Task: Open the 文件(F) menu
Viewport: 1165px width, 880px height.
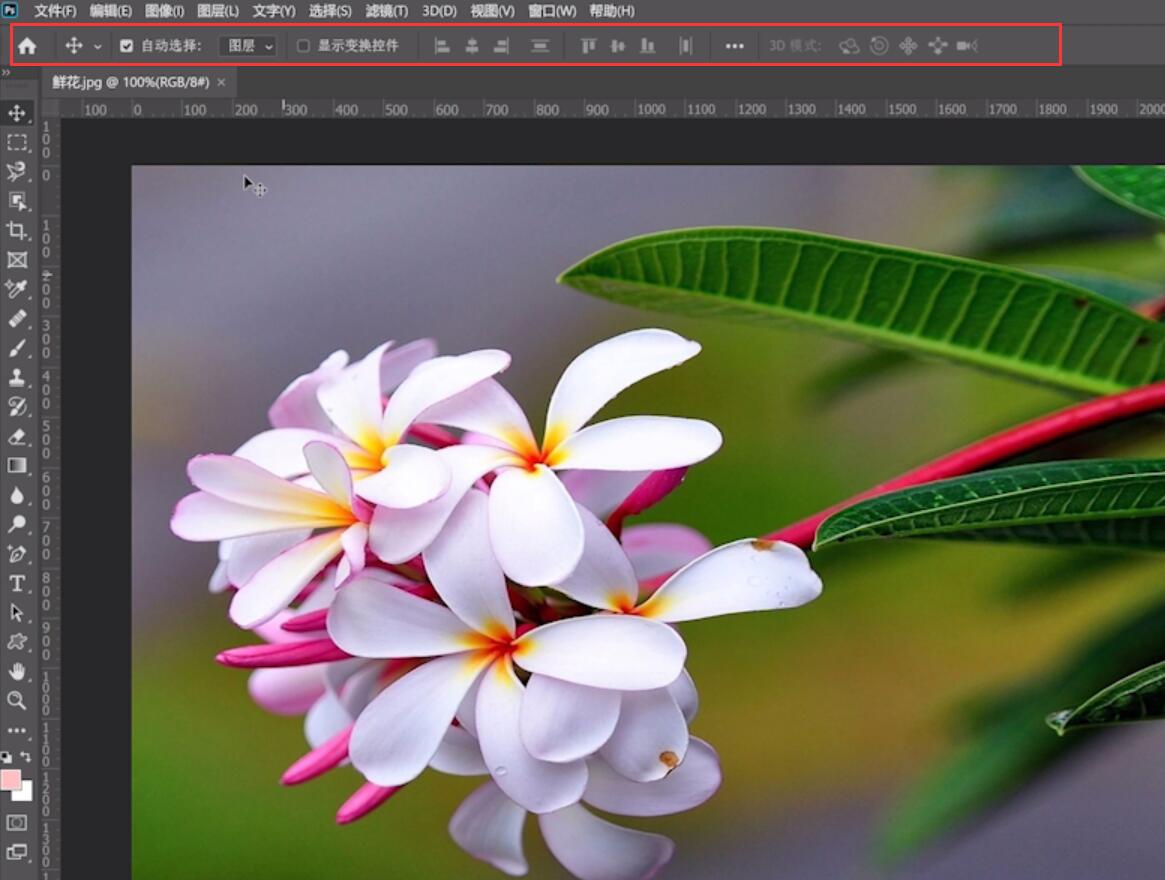Action: click(55, 11)
